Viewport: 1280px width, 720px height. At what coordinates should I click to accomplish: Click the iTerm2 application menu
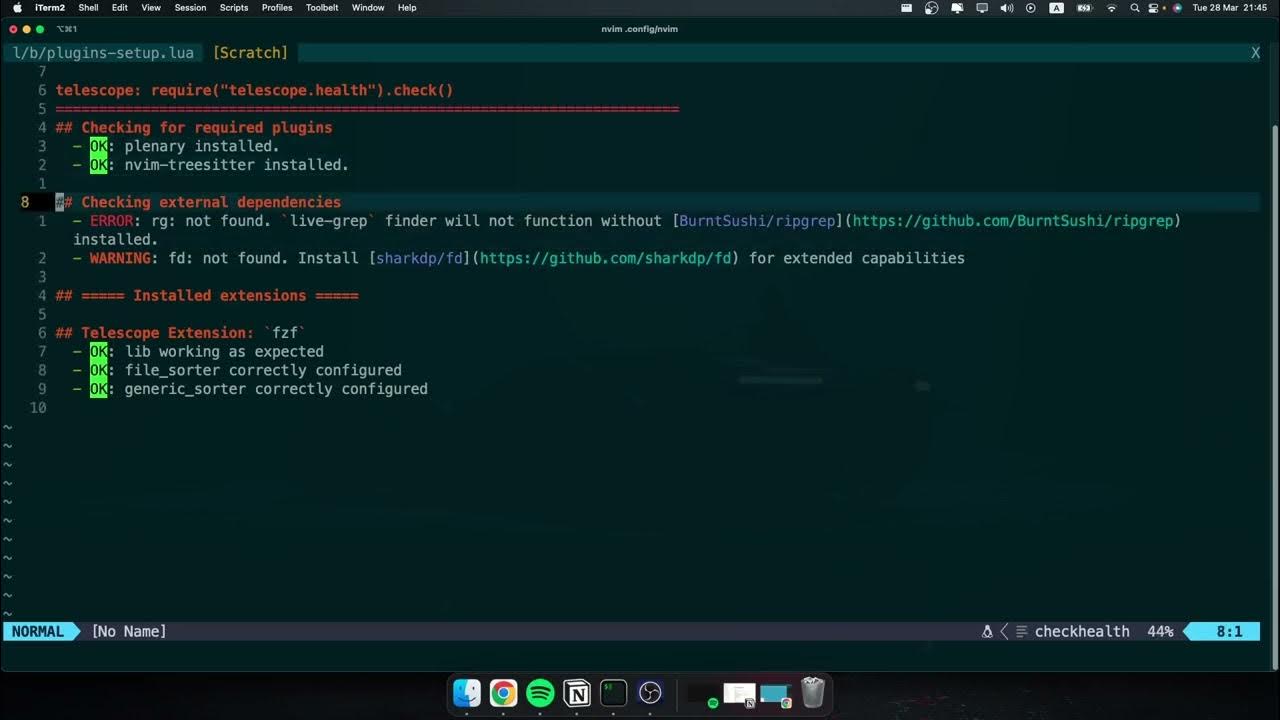coord(50,7)
